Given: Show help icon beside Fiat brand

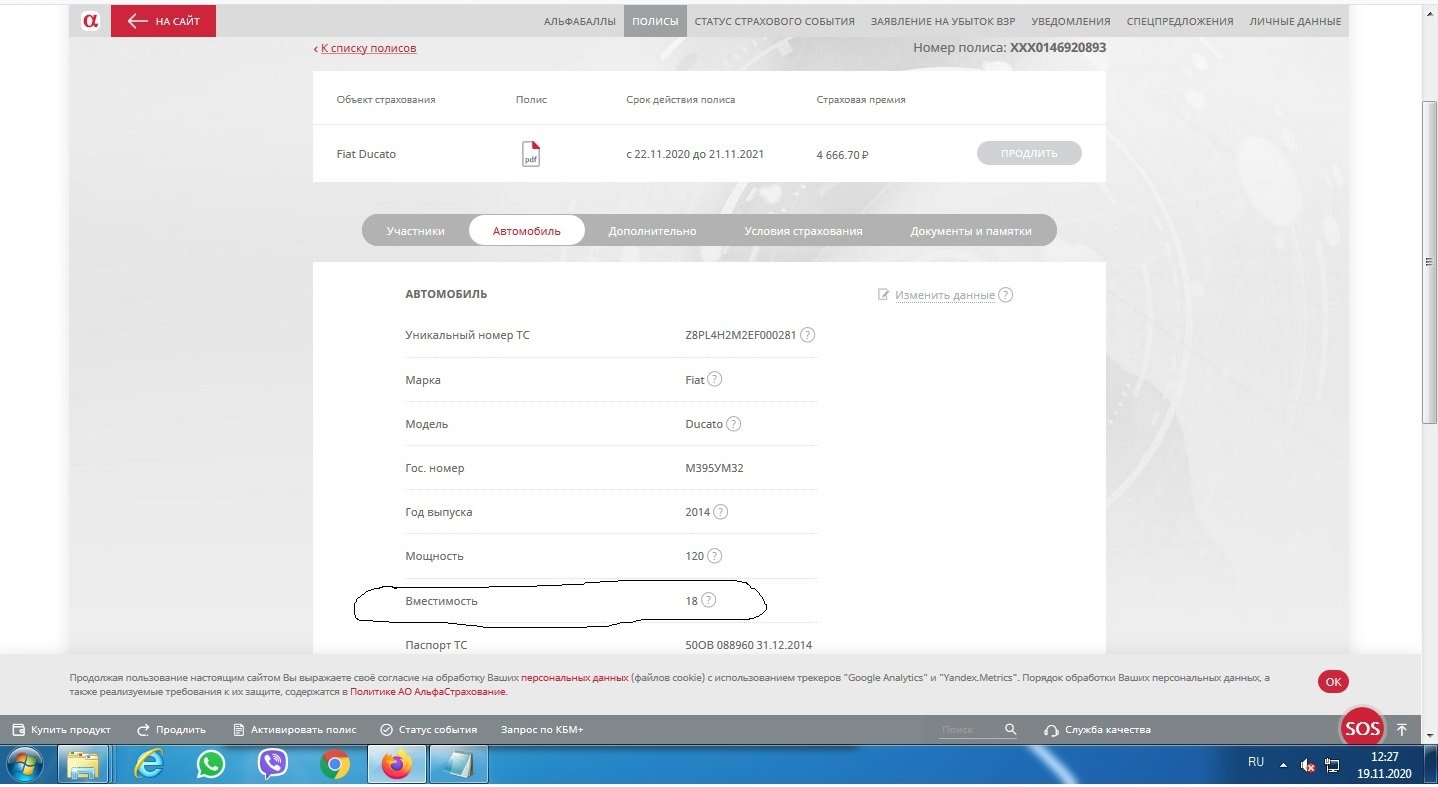Looking at the screenshot, I should [x=715, y=380].
